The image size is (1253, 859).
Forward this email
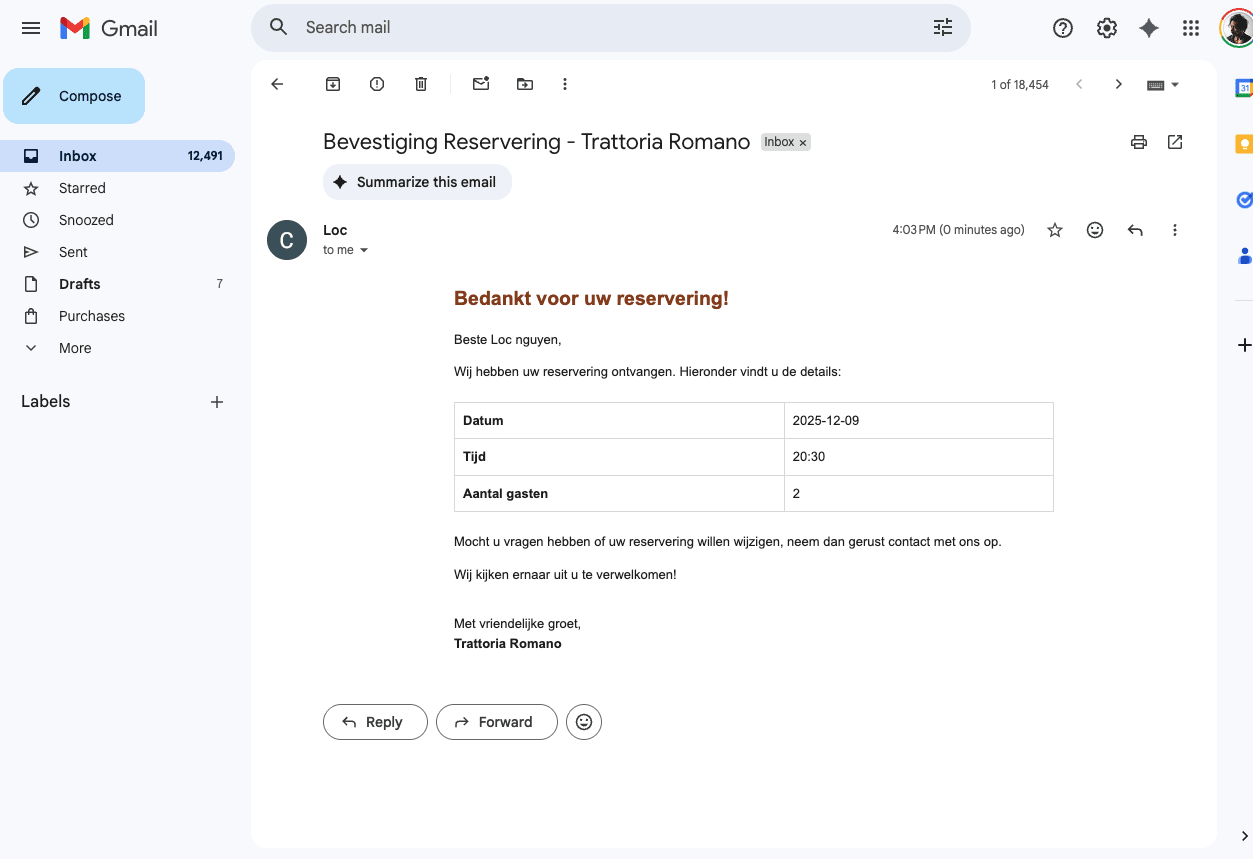[x=496, y=721]
